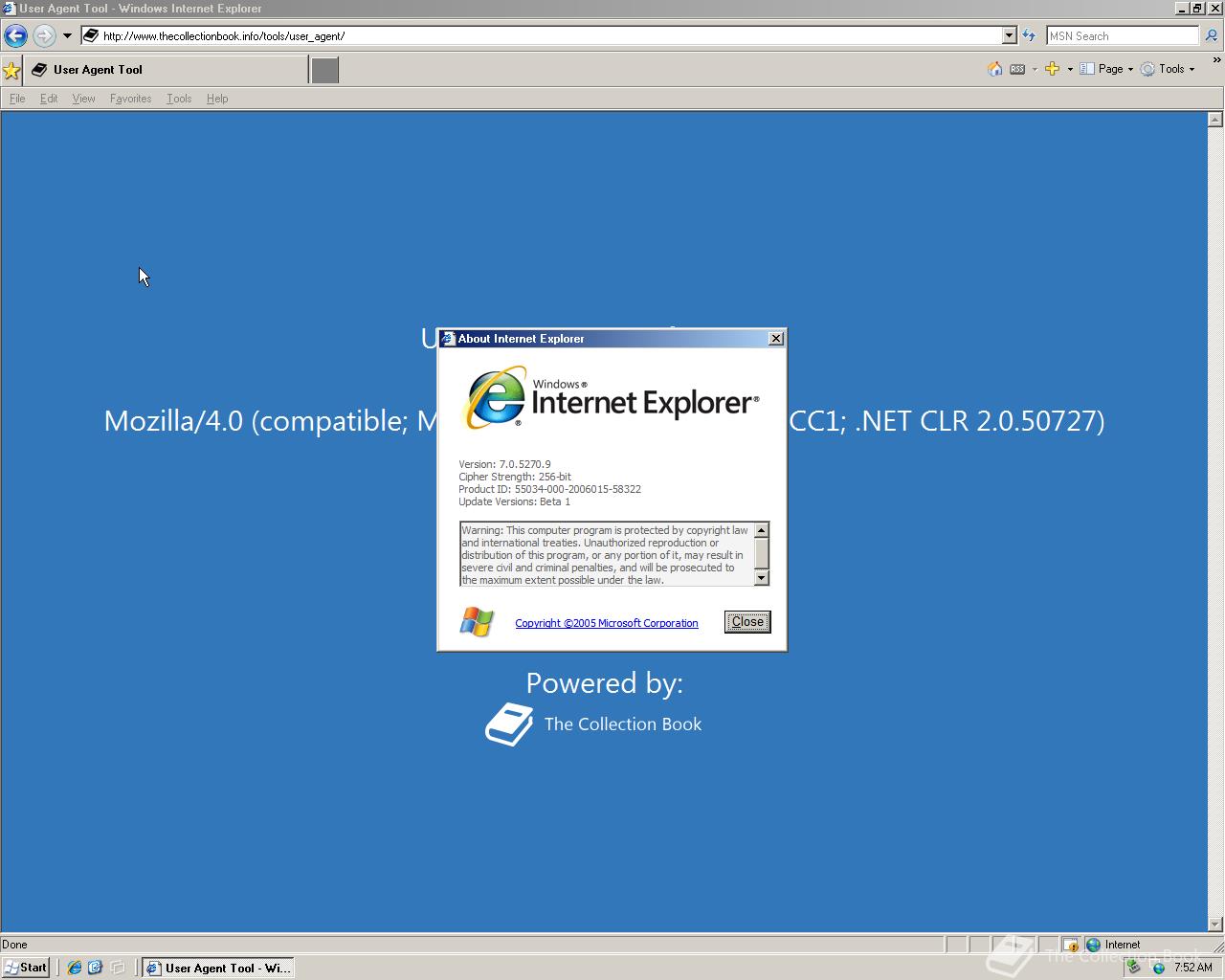This screenshot has height=980, width=1225.
Task: Select the User Agent Tool tab
Action: pyautogui.click(x=166, y=70)
